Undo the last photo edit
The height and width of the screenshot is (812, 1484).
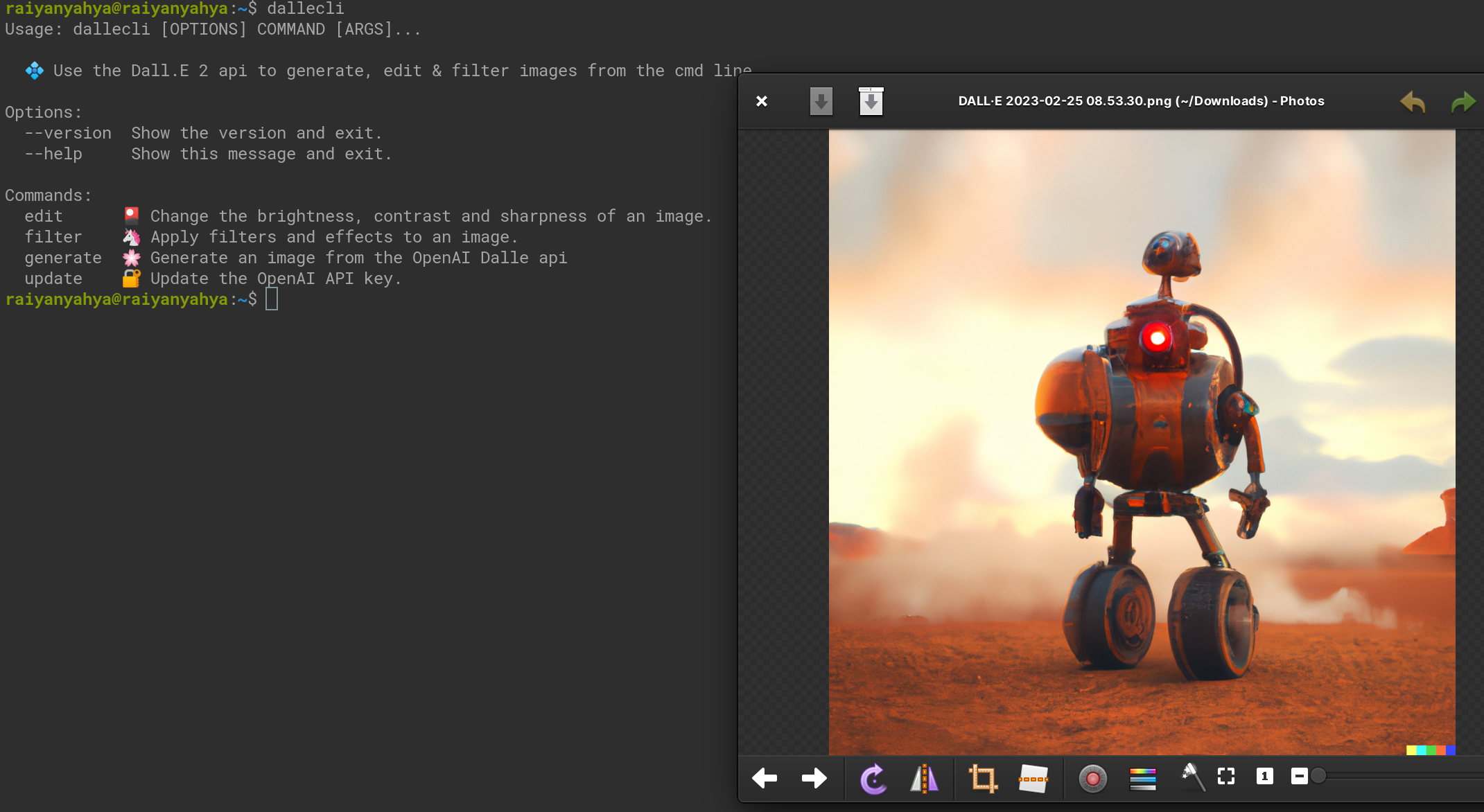tap(1413, 102)
